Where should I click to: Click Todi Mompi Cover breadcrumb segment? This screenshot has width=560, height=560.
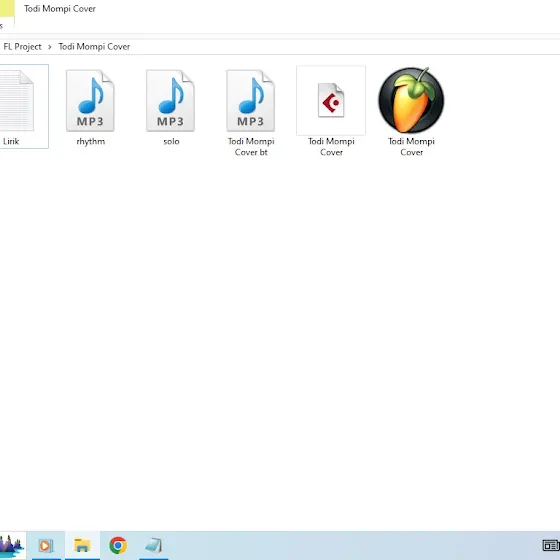(x=94, y=46)
